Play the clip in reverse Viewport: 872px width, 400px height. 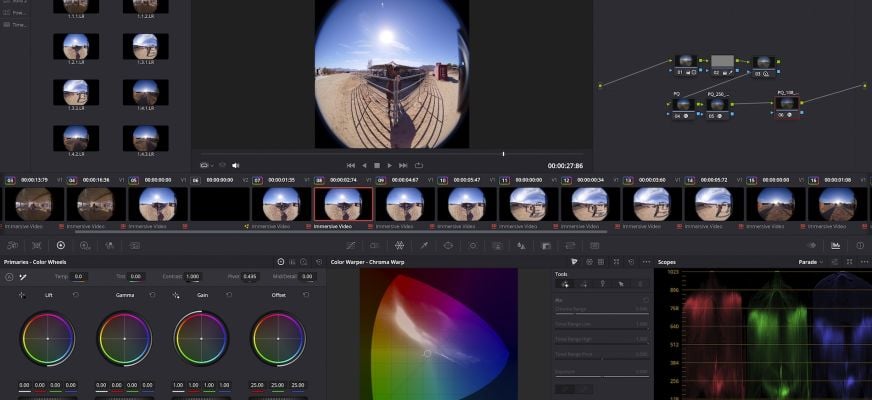point(364,165)
